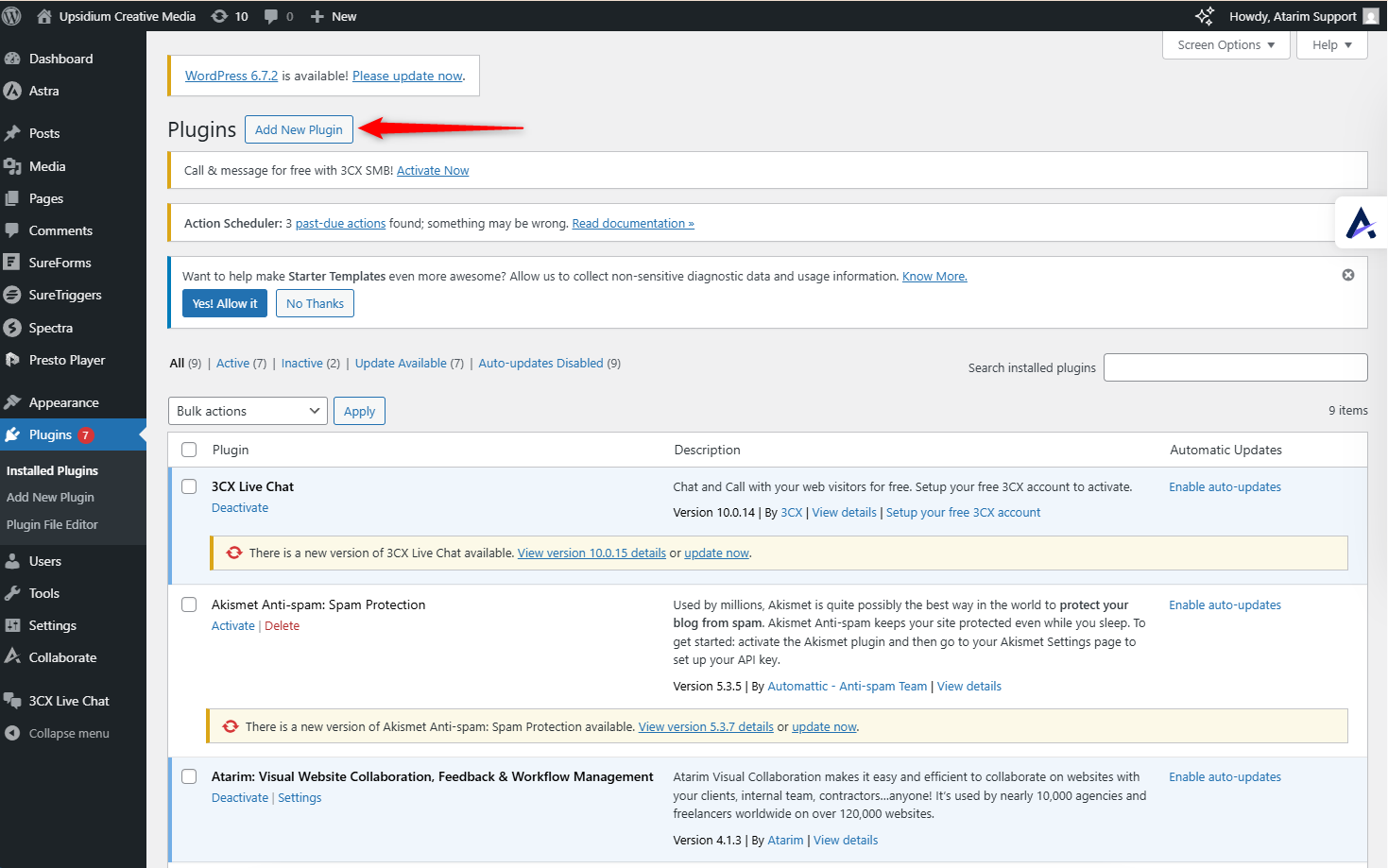This screenshot has width=1388, height=868.
Task: Click the 3CX Live Chat sidebar icon
Action: (x=12, y=701)
